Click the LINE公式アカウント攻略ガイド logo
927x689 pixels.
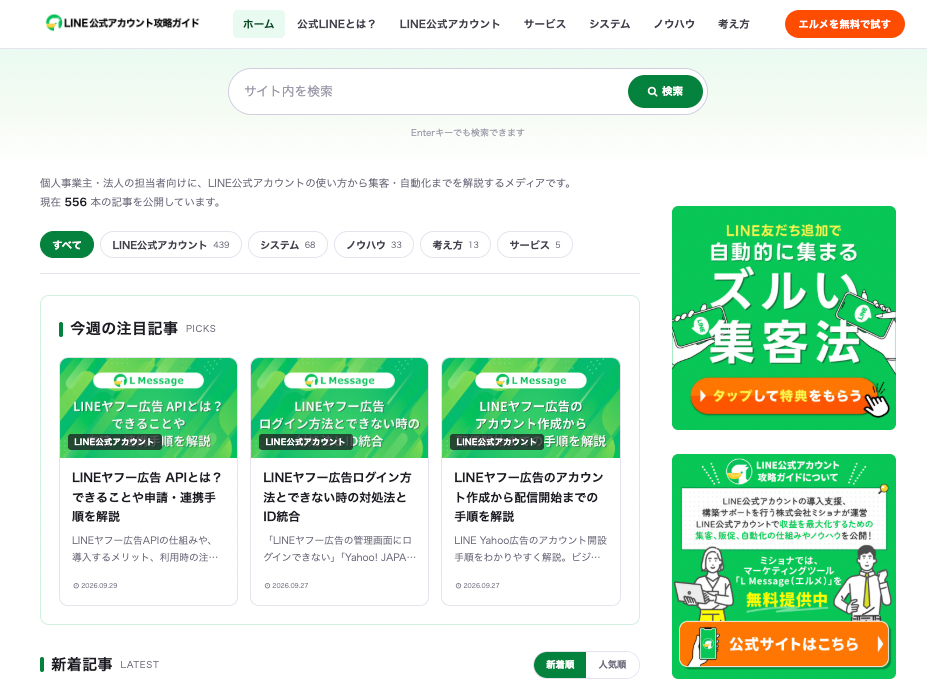point(122,23)
